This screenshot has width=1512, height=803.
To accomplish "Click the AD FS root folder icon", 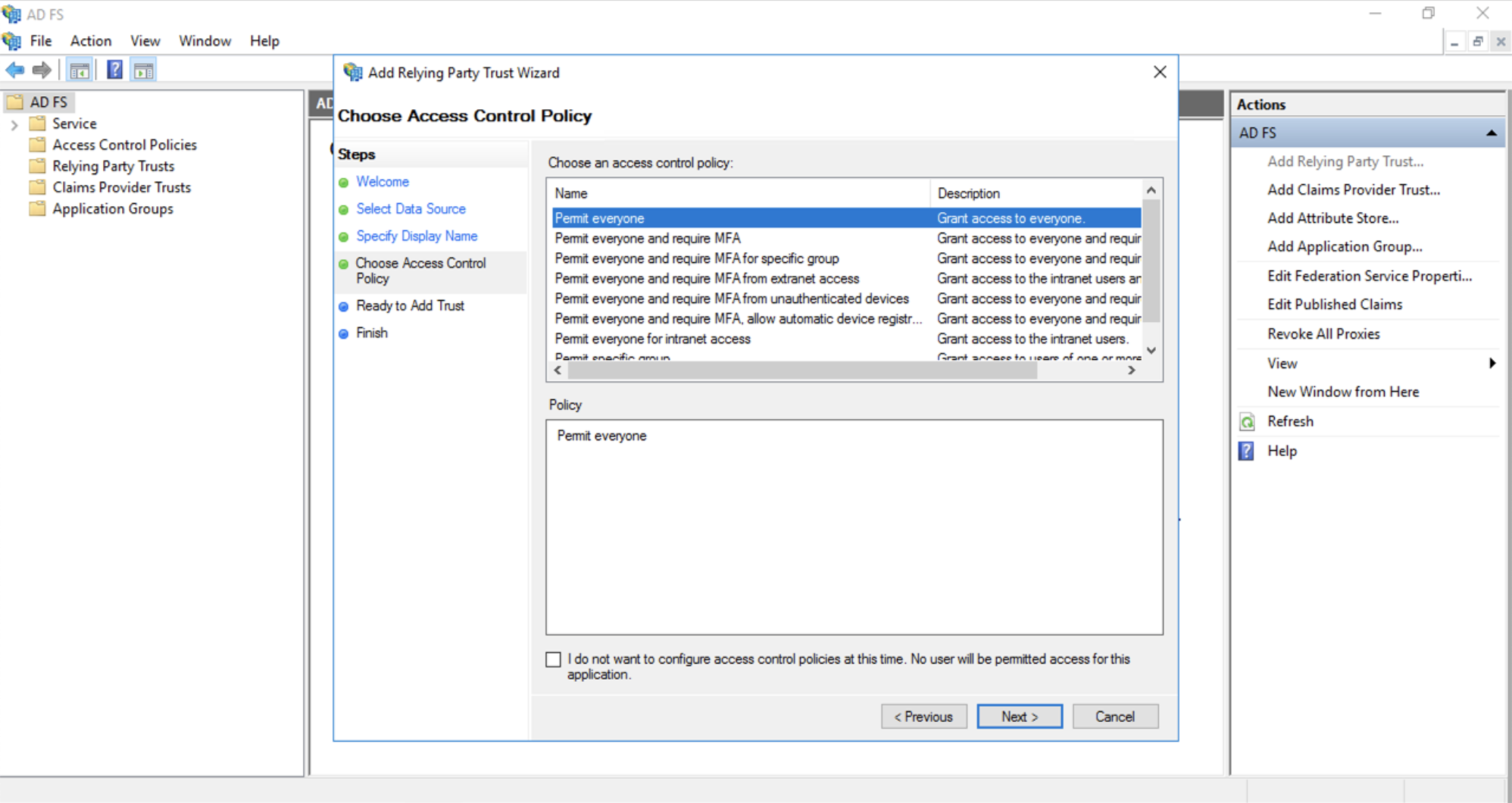I will [14, 102].
